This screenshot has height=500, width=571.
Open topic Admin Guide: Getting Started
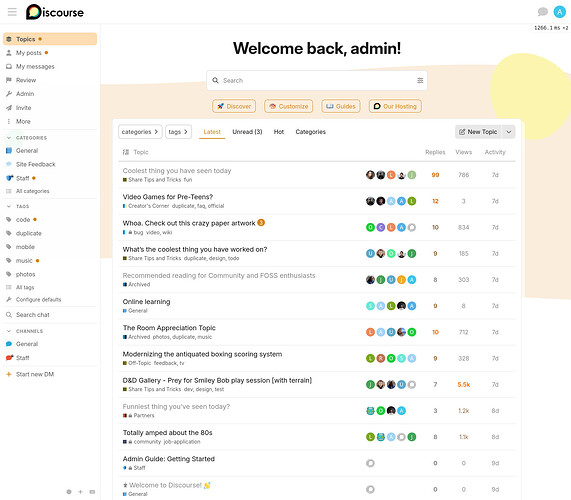click(x=169, y=459)
